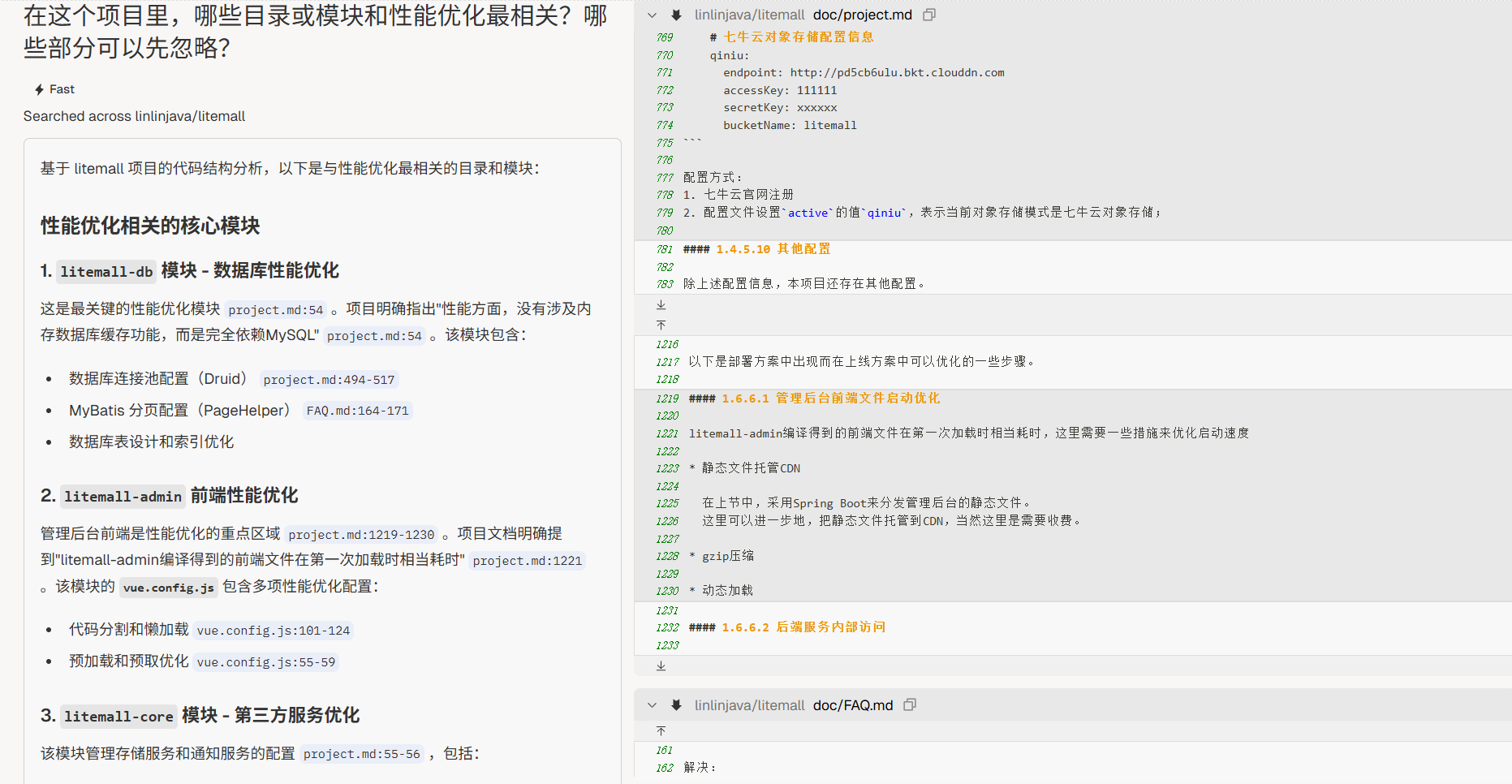Open the project.md:55-56 citation

[361, 754]
